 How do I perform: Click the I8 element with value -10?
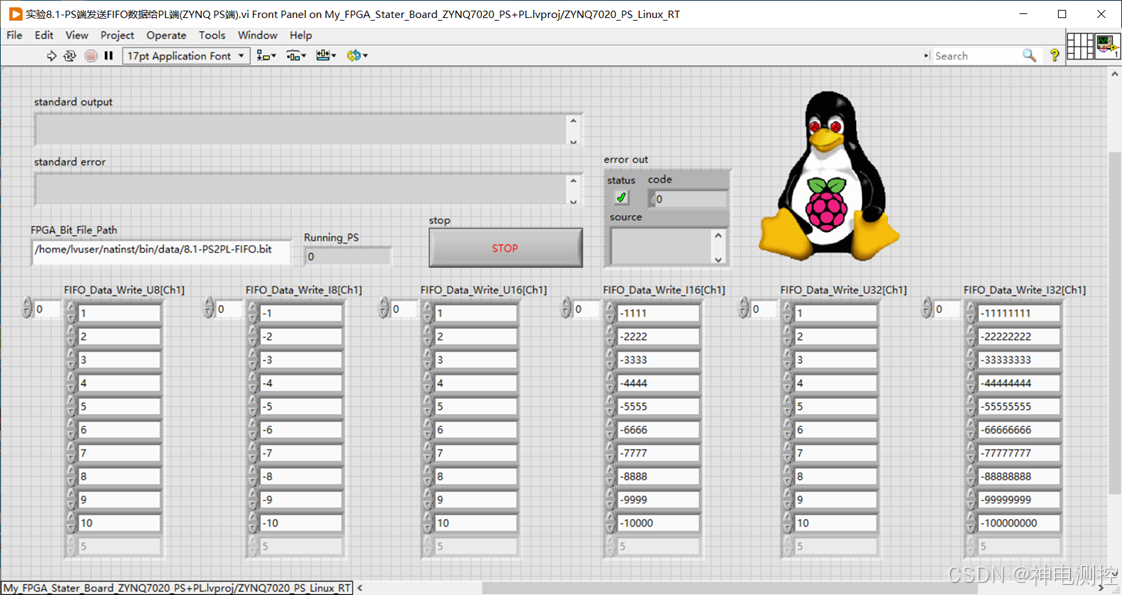pos(301,523)
